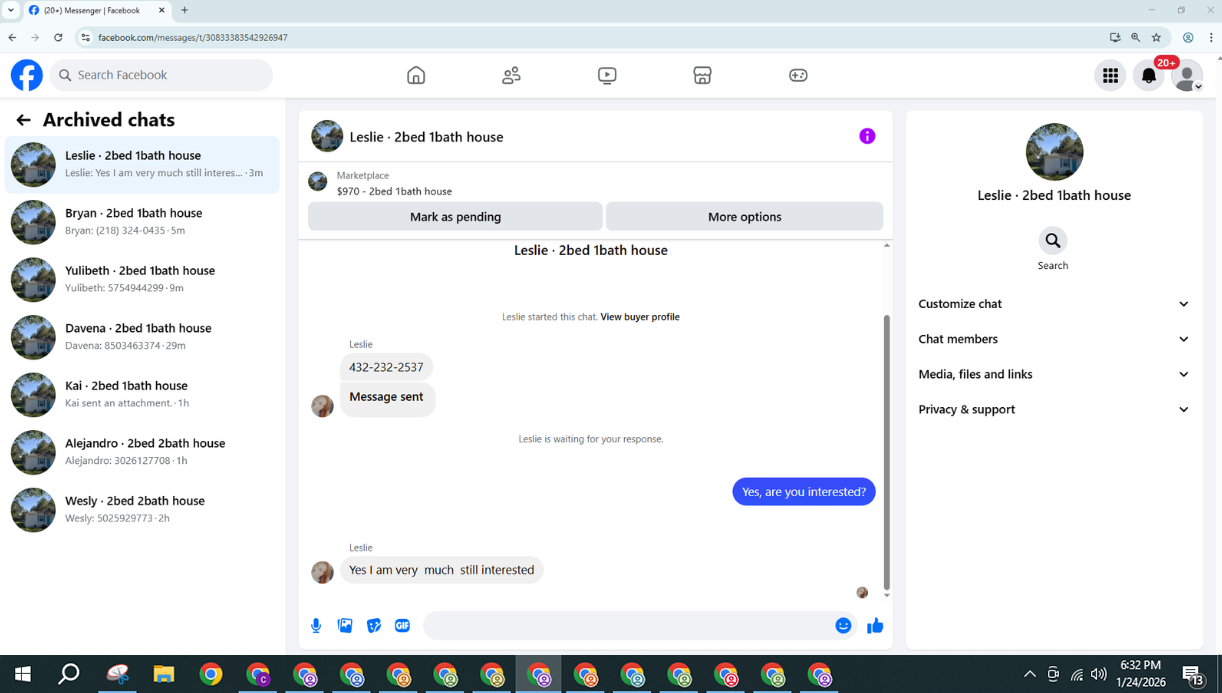The image size is (1222, 693).
Task: Open the volume control in system tray
Action: point(1099,675)
